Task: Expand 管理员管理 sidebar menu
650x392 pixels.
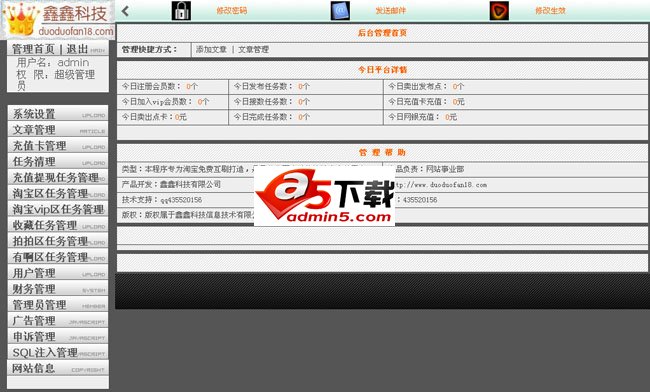Action: coord(58,304)
